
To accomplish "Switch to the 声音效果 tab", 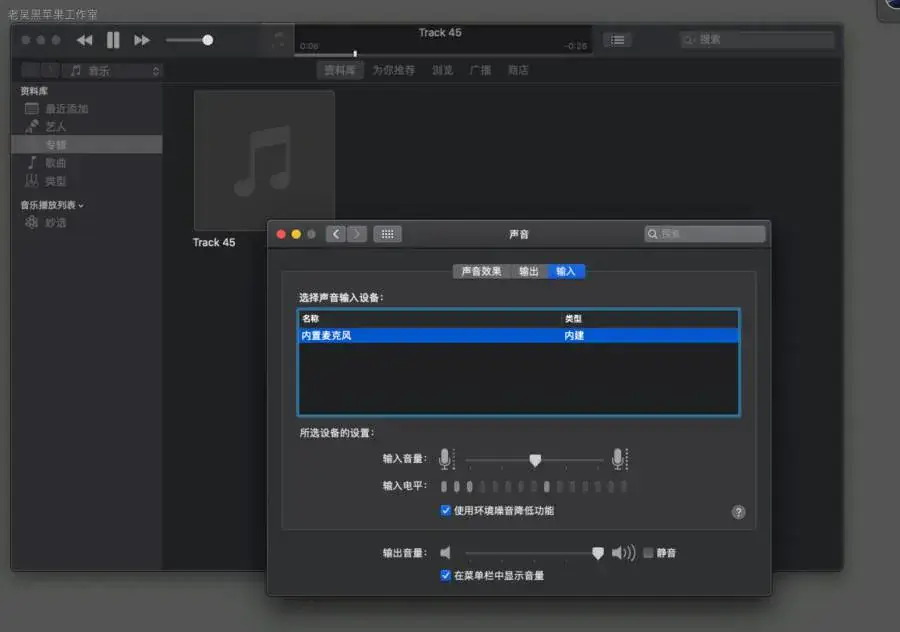I will pos(482,272).
